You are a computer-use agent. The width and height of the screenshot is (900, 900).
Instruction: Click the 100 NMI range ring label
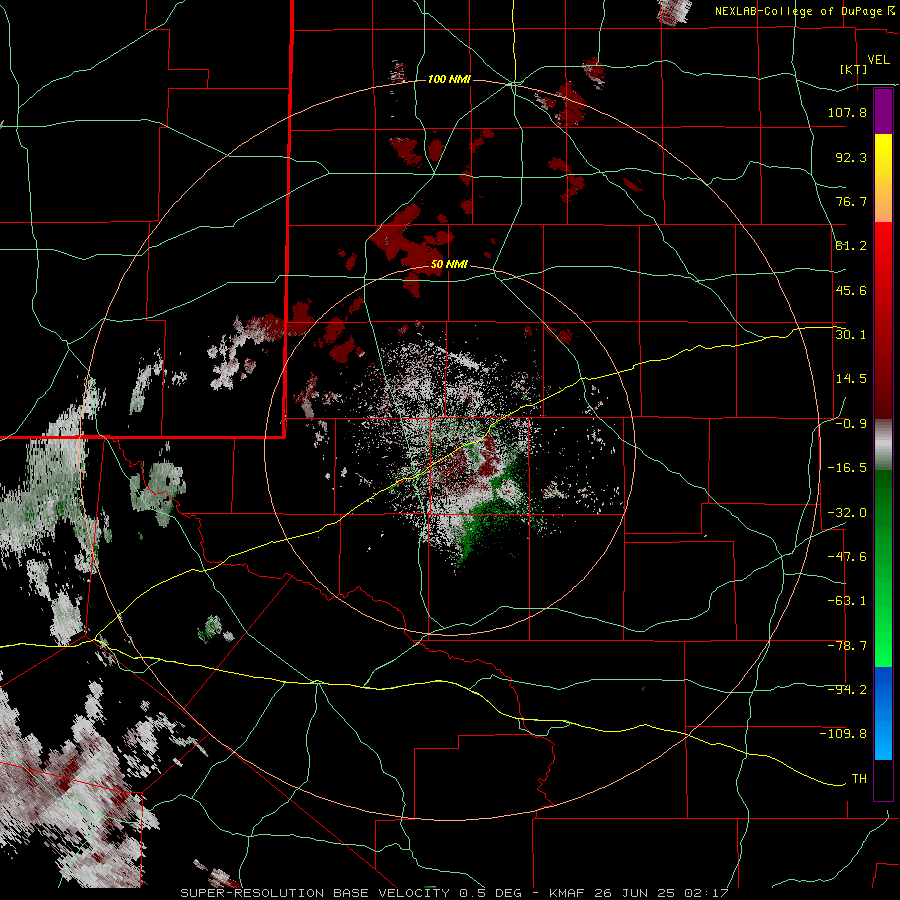coord(449,79)
